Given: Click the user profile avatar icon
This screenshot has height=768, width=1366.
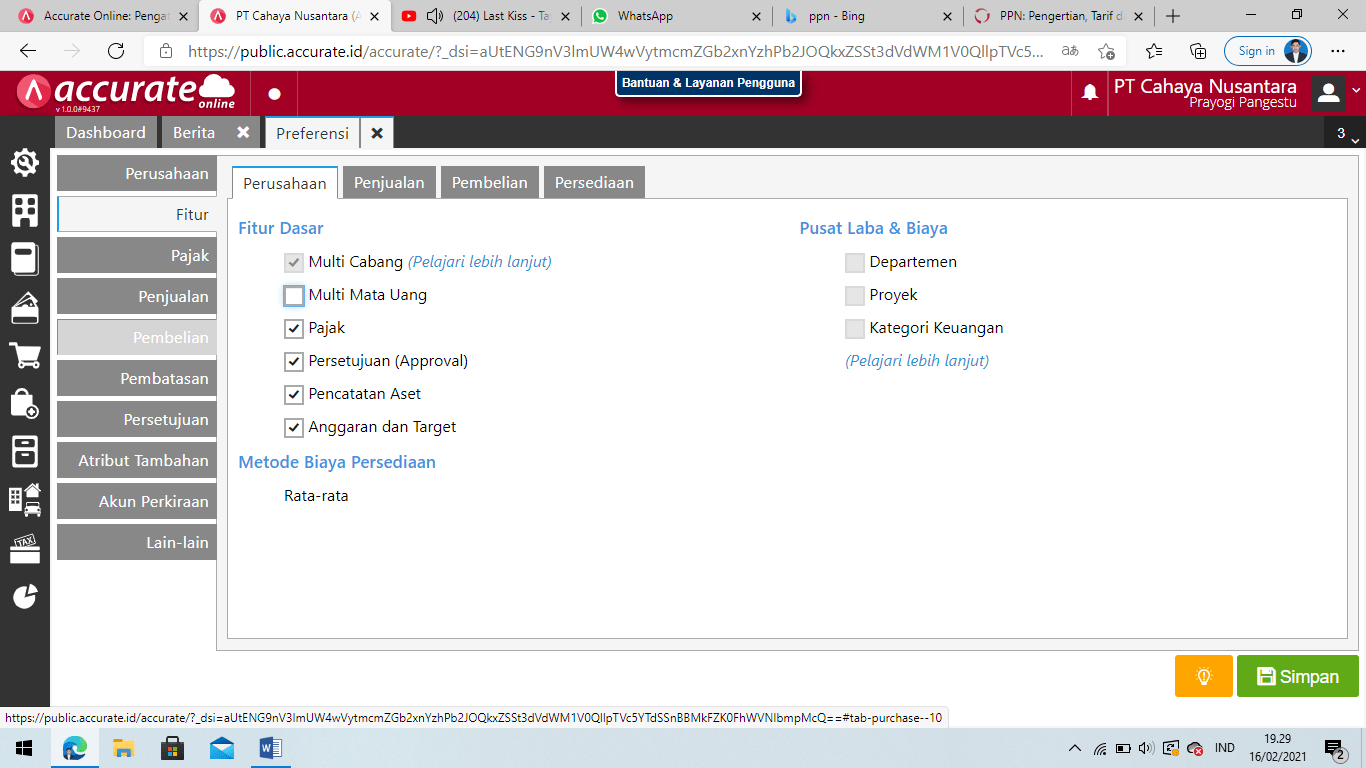Looking at the screenshot, I should [x=1328, y=92].
